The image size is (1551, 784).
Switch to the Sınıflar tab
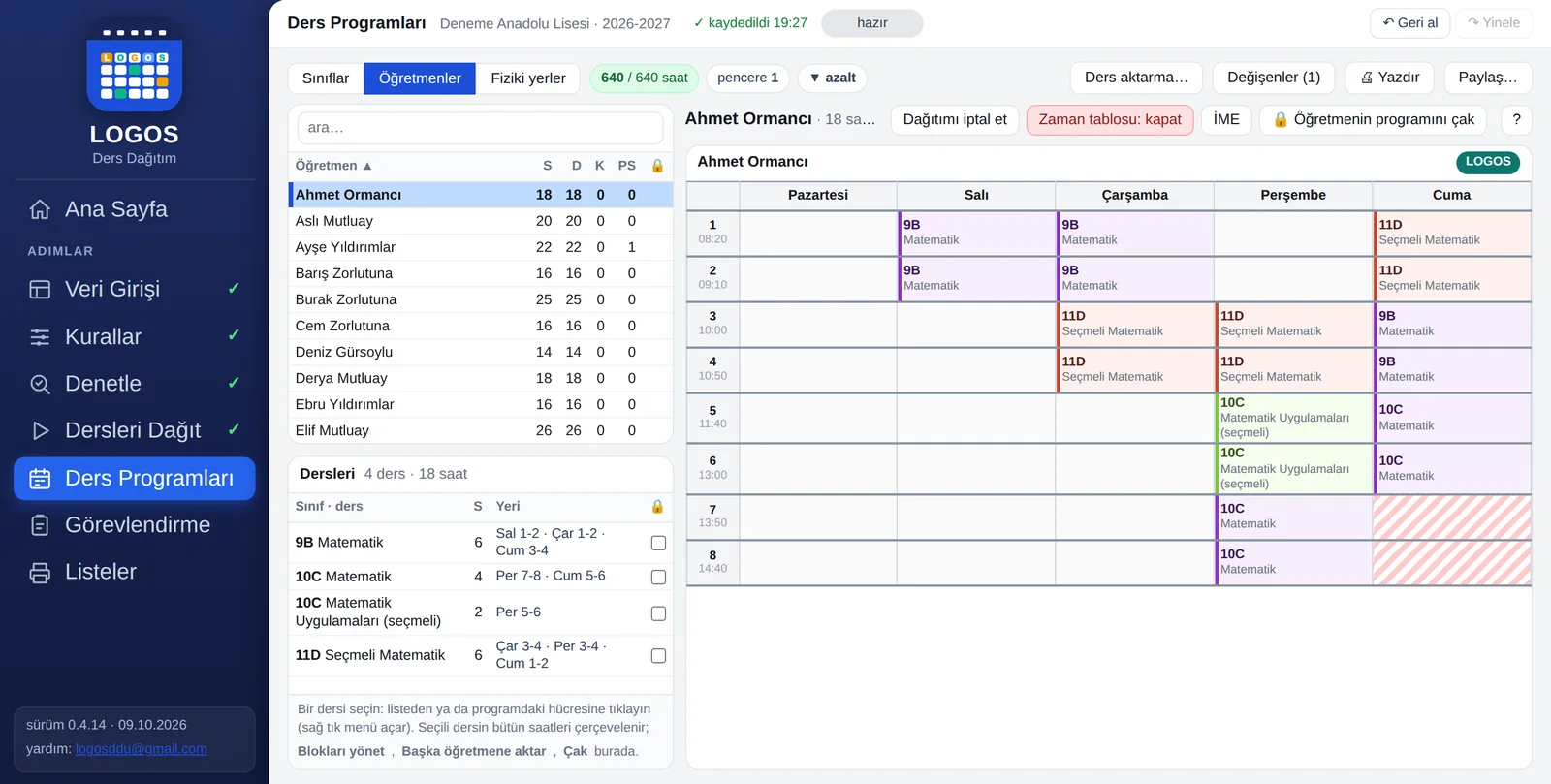click(x=326, y=78)
